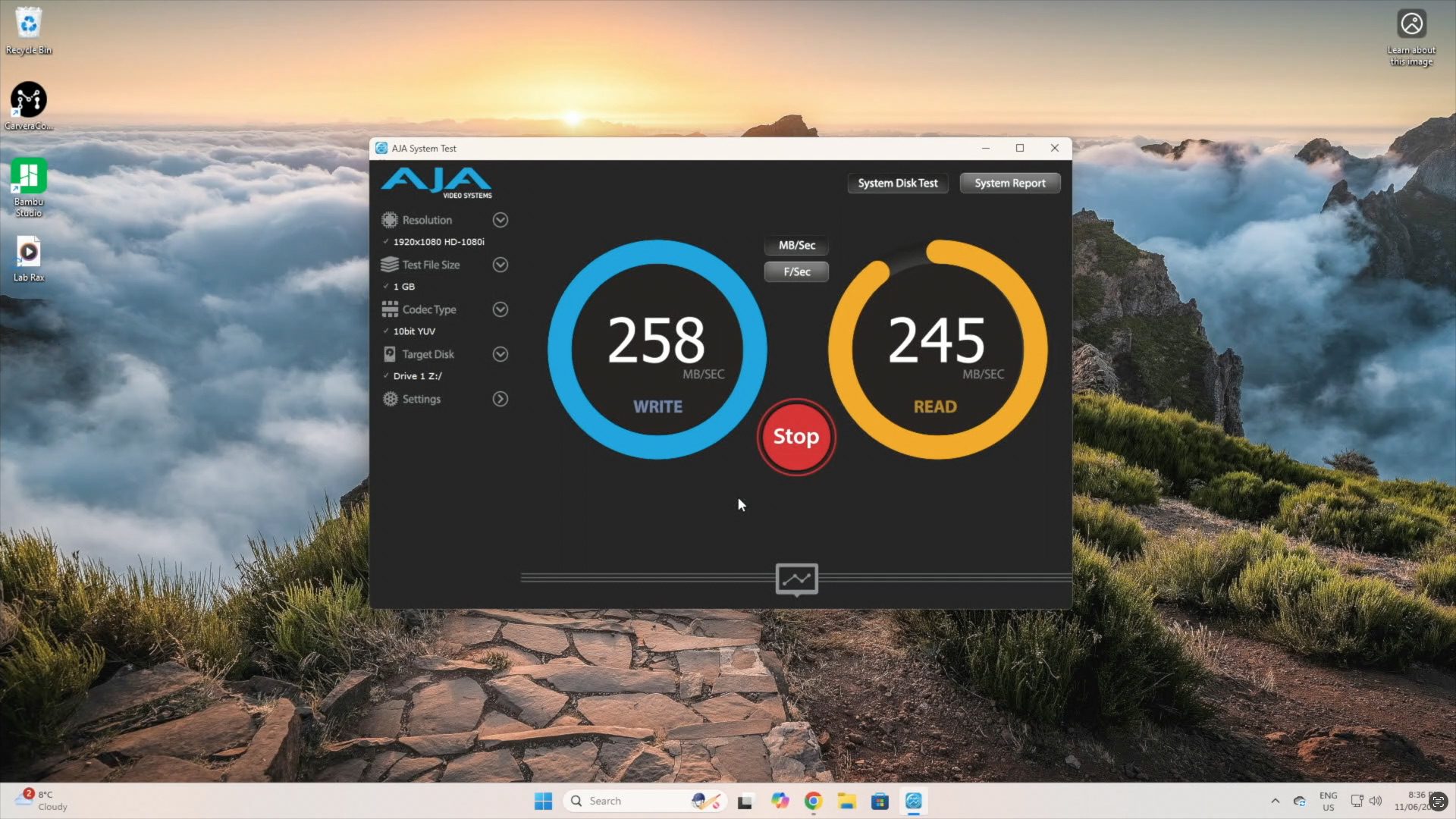Click the AJA Video Systems logo
1456x819 pixels.
(x=436, y=183)
